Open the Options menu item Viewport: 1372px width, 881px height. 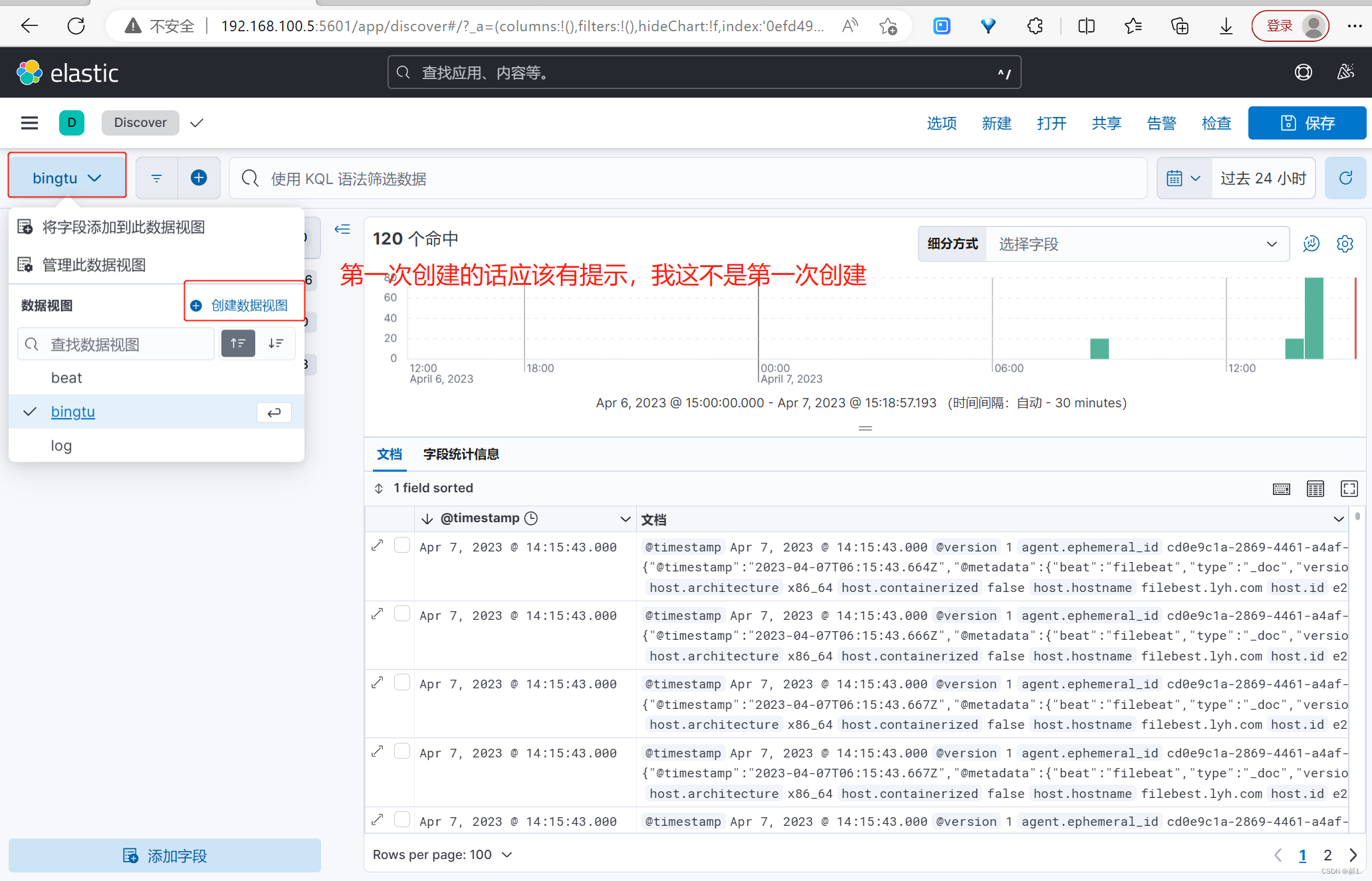(942, 123)
